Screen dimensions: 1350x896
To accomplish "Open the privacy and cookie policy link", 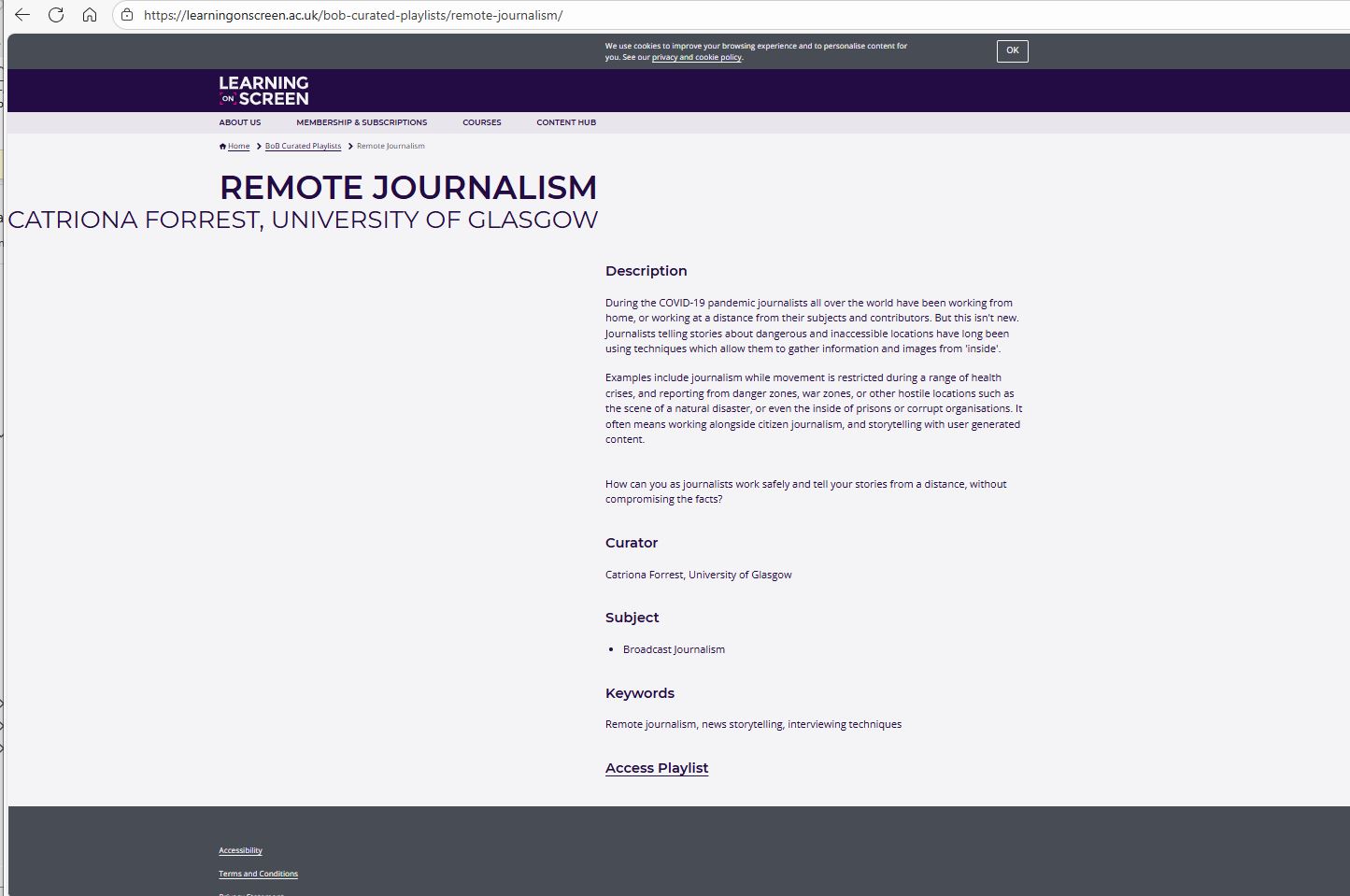I will coord(696,58).
